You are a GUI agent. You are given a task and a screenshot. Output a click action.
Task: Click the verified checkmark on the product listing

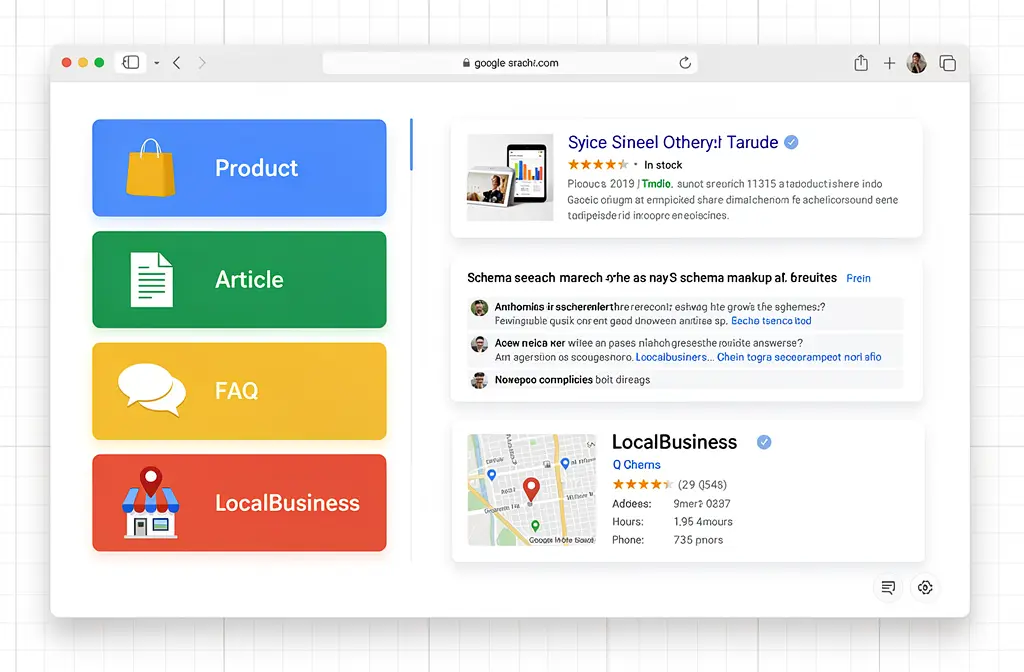(x=791, y=141)
